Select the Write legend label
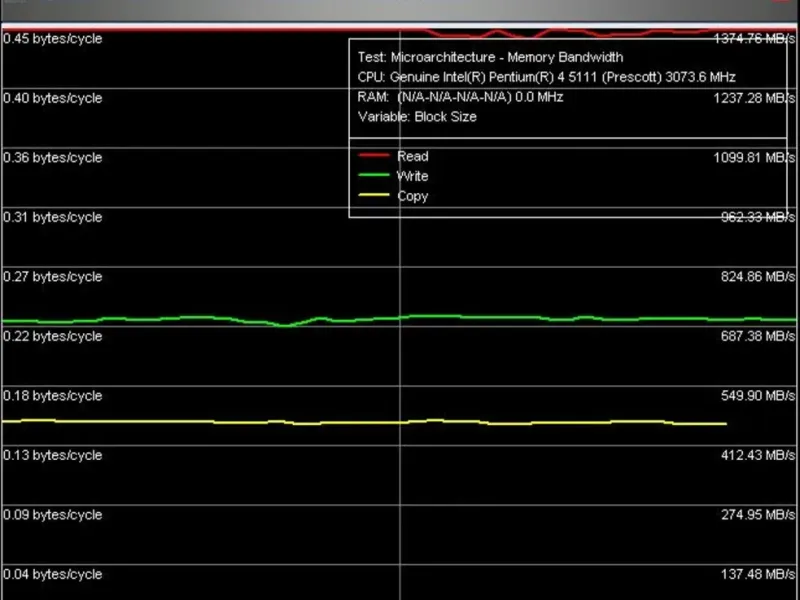 (412, 176)
